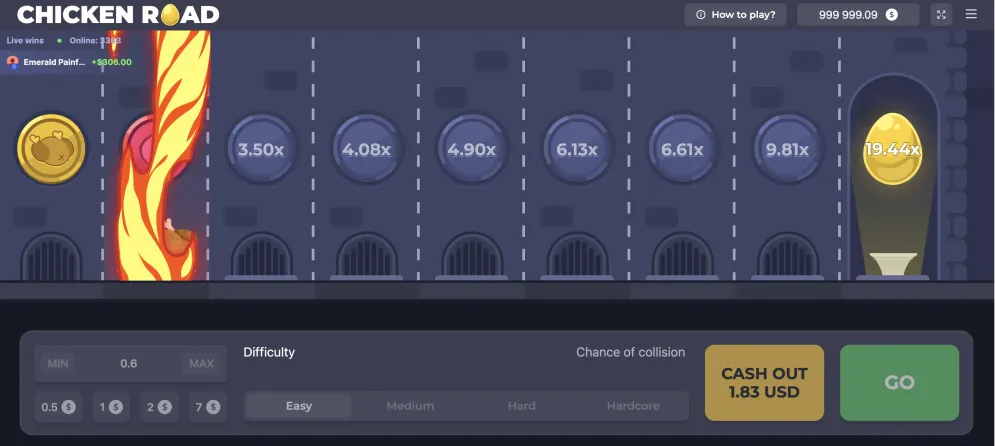Select the 3.50x multiplier tile
Viewport: 995px width, 446px height.
point(261,150)
